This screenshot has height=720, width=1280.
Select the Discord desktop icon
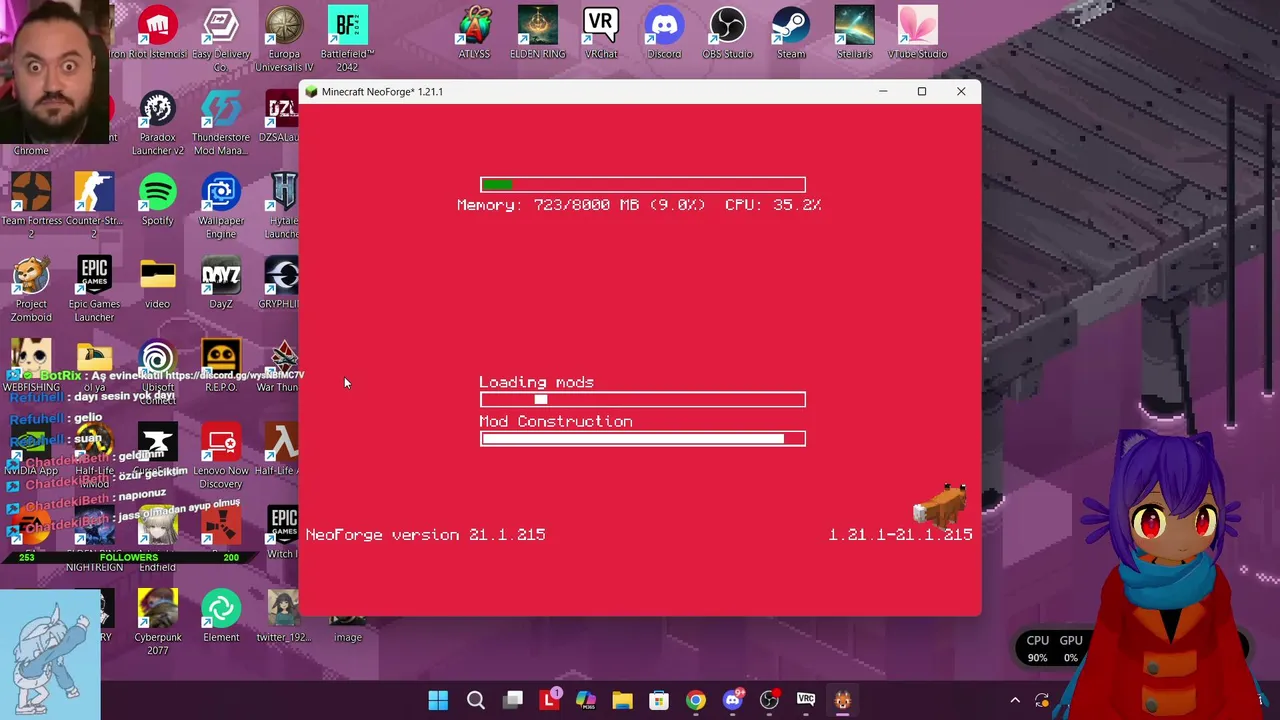coord(664,31)
